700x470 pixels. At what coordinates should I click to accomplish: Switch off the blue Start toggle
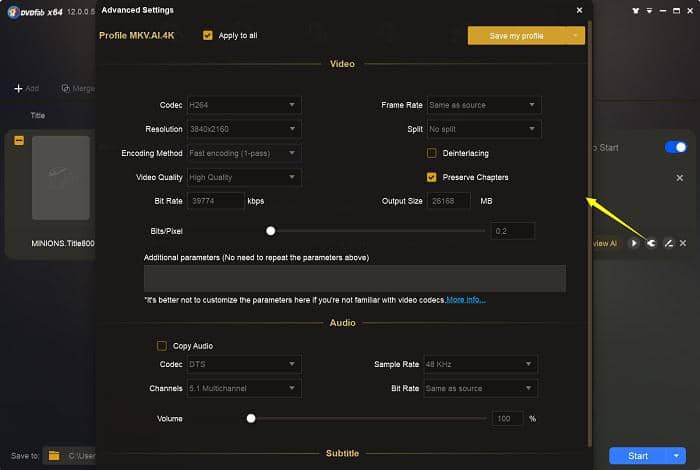click(675, 147)
